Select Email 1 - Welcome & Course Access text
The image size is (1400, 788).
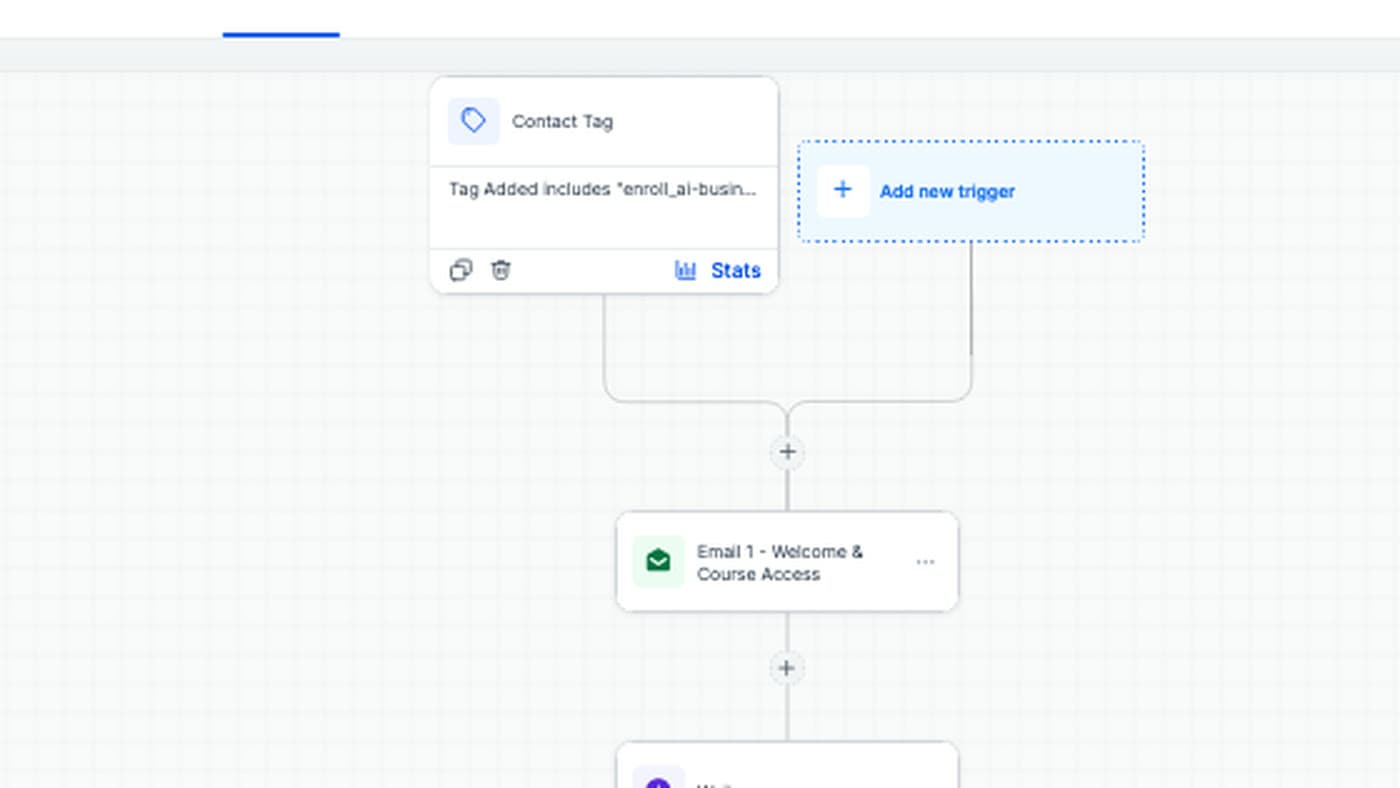click(780, 563)
